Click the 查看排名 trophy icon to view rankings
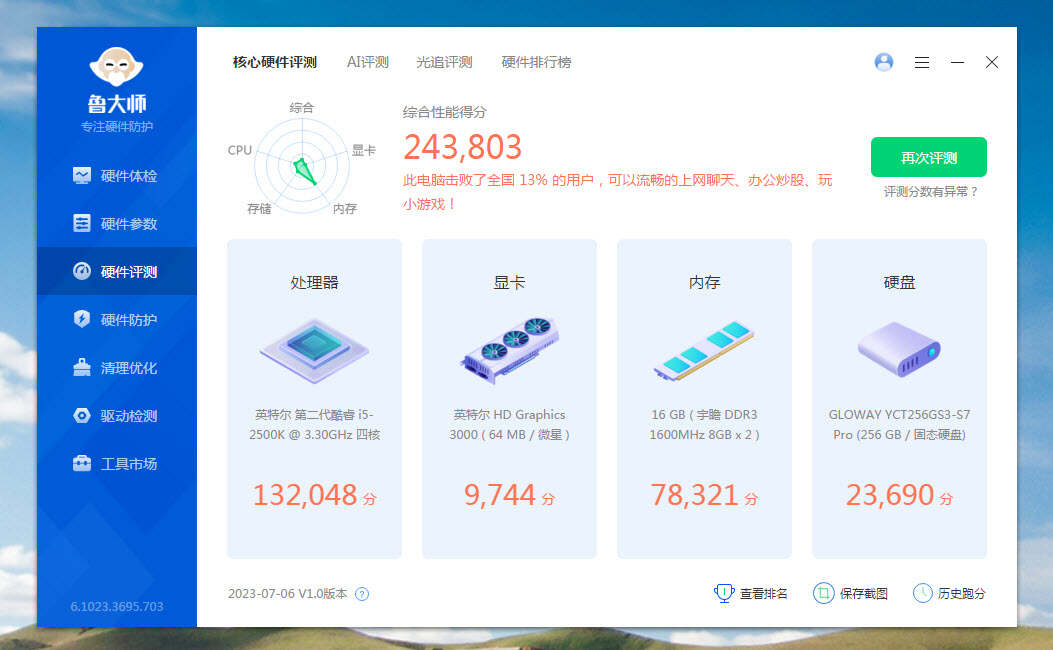Image resolution: width=1053 pixels, height=650 pixels. point(723,593)
